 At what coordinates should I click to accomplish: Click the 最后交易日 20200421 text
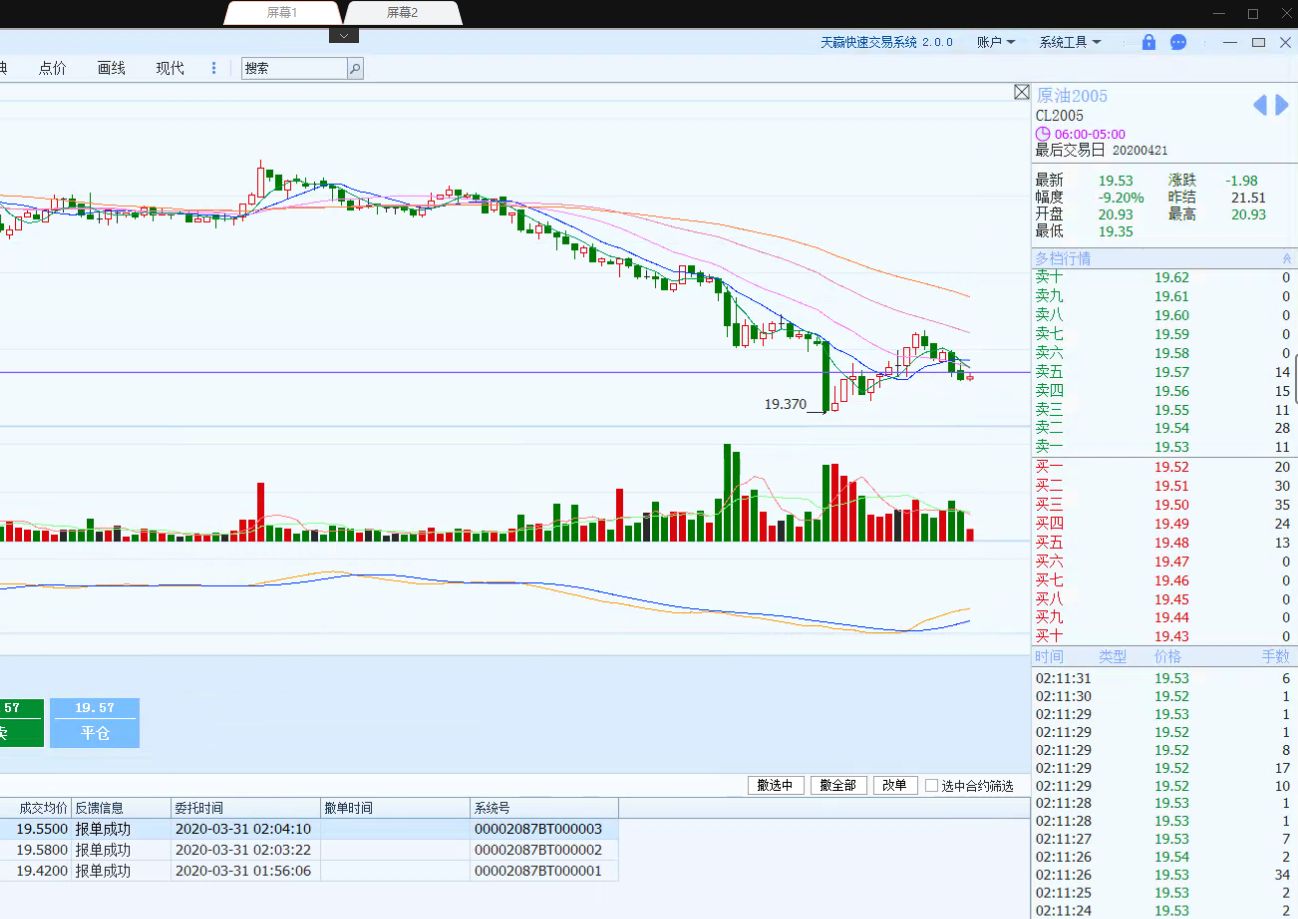tap(1101, 150)
